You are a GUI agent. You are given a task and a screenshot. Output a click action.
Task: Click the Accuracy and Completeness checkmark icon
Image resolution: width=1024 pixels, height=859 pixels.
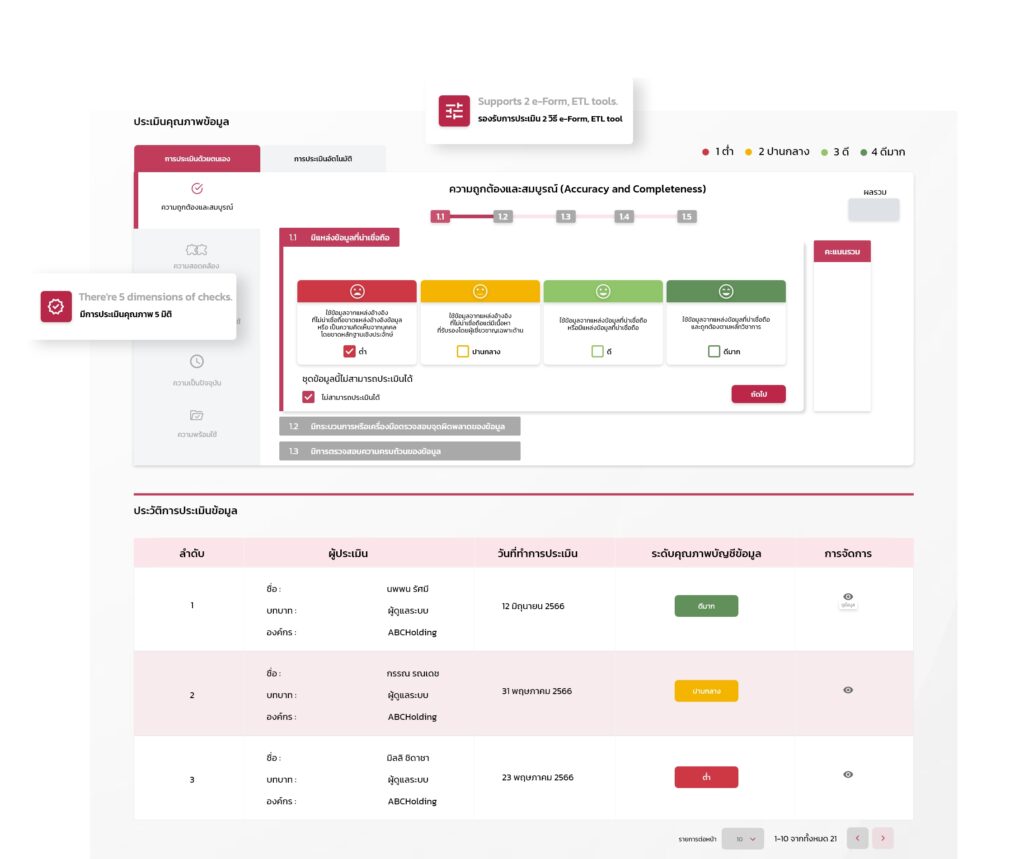197,188
